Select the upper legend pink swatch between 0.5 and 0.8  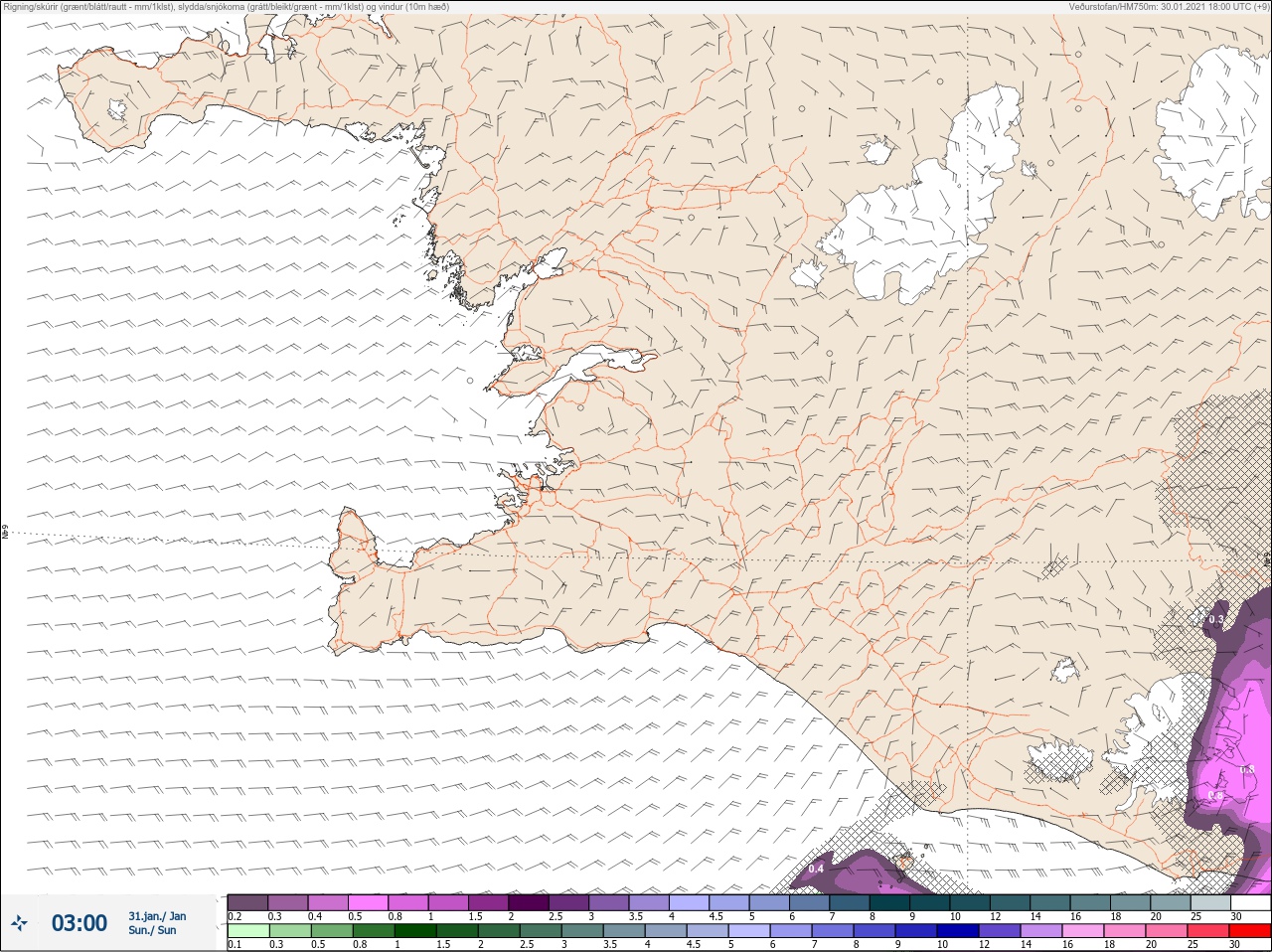(368, 902)
